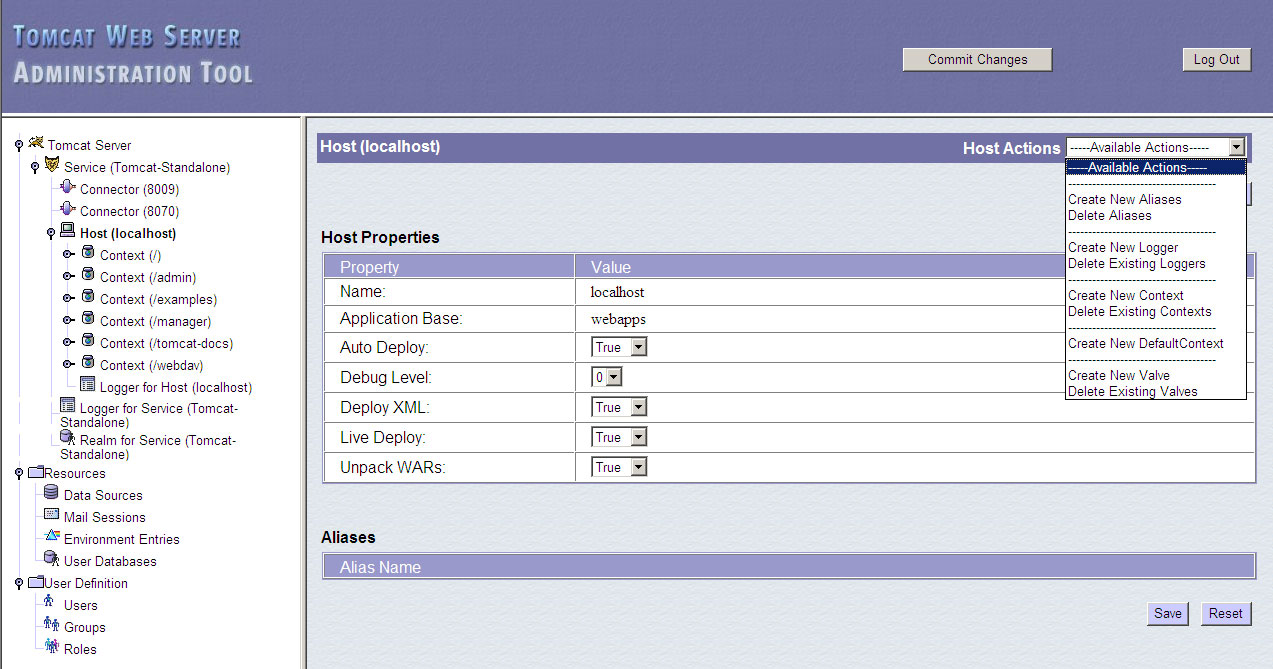Click the User Databases icon
This screenshot has height=669, width=1273.
pyautogui.click(x=52, y=559)
